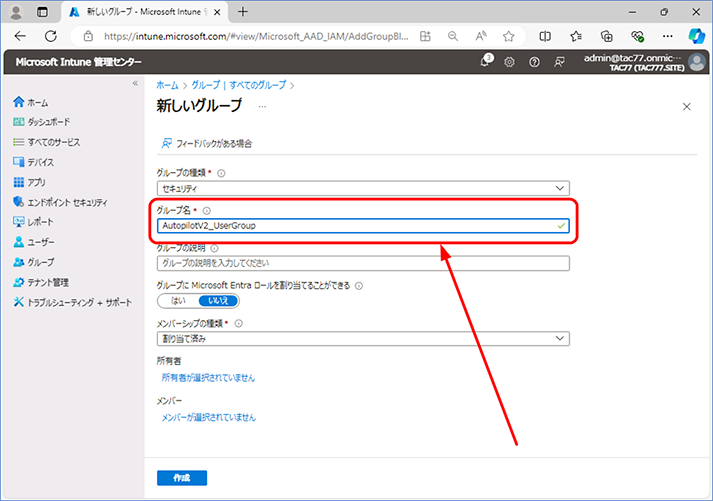This screenshot has height=501, width=713.
Task: Open browser essentials heart icon
Action: tap(638, 36)
